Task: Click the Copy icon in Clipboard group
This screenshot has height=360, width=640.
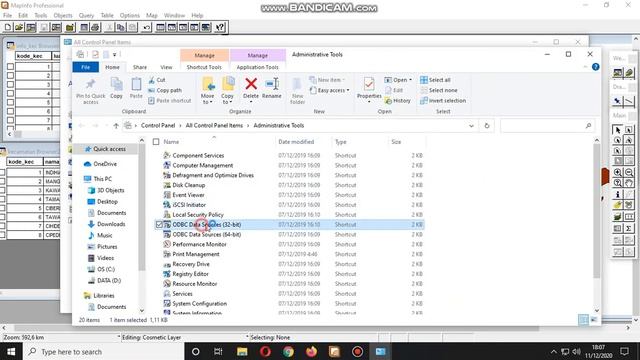Action: [x=116, y=84]
